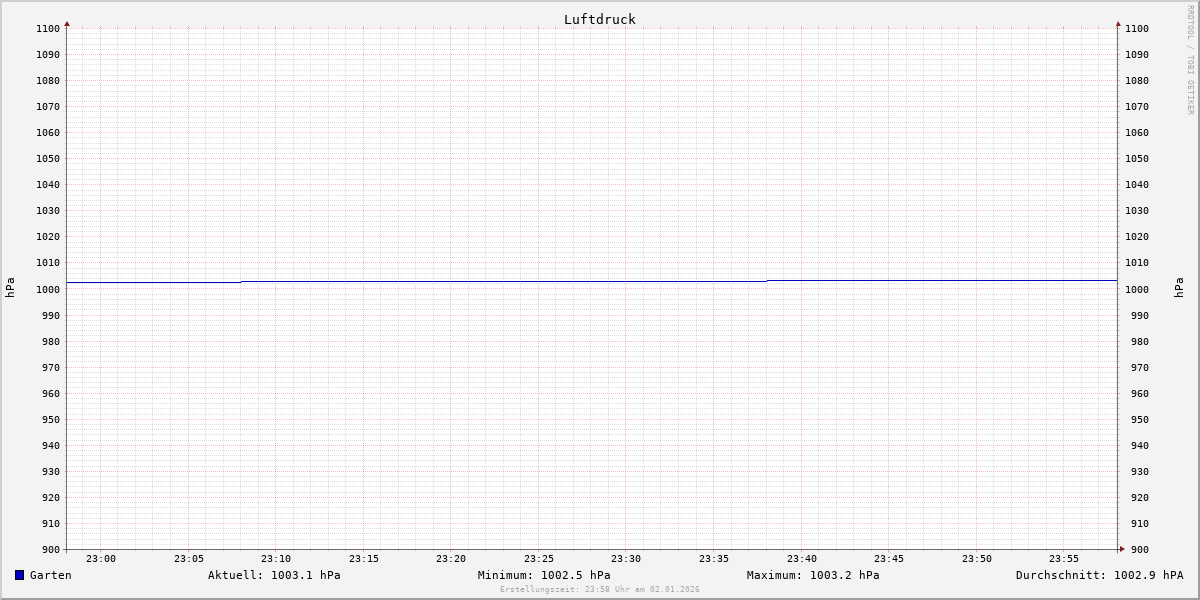Viewport: 1200px width, 600px height.
Task: Click the 1100 label on left axis
Action: (x=47, y=29)
